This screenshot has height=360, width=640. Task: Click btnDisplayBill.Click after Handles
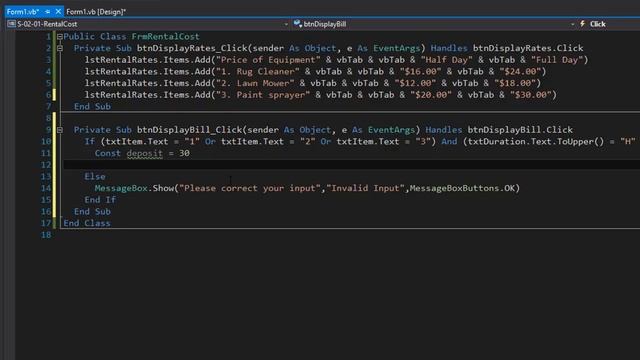click(520, 130)
